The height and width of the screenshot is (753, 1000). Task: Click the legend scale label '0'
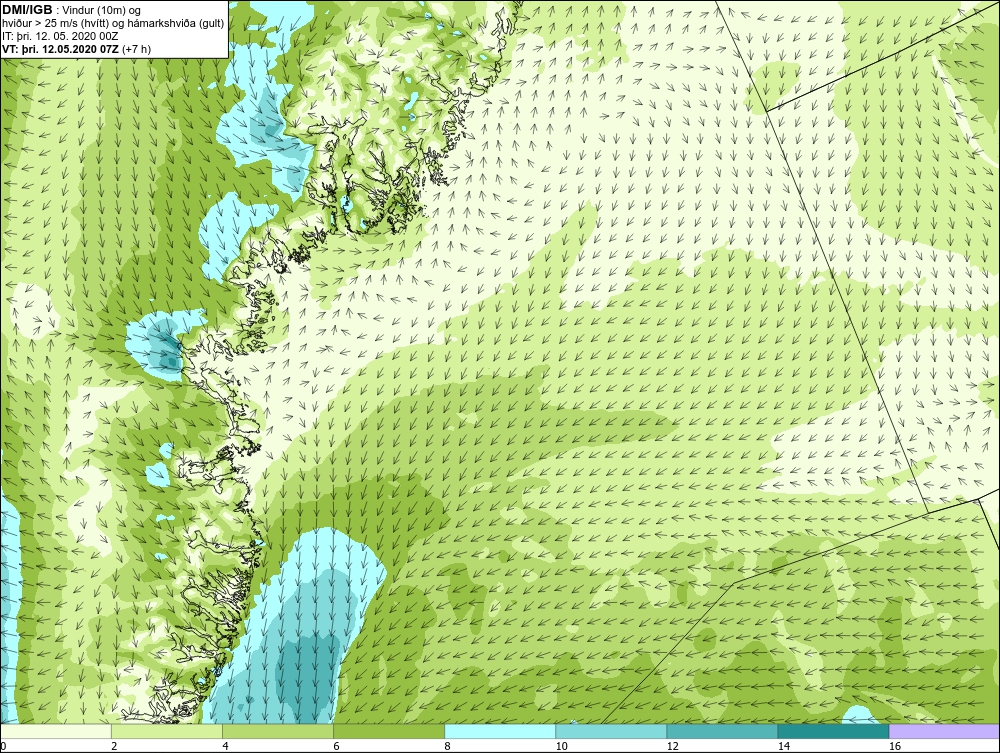[3, 746]
